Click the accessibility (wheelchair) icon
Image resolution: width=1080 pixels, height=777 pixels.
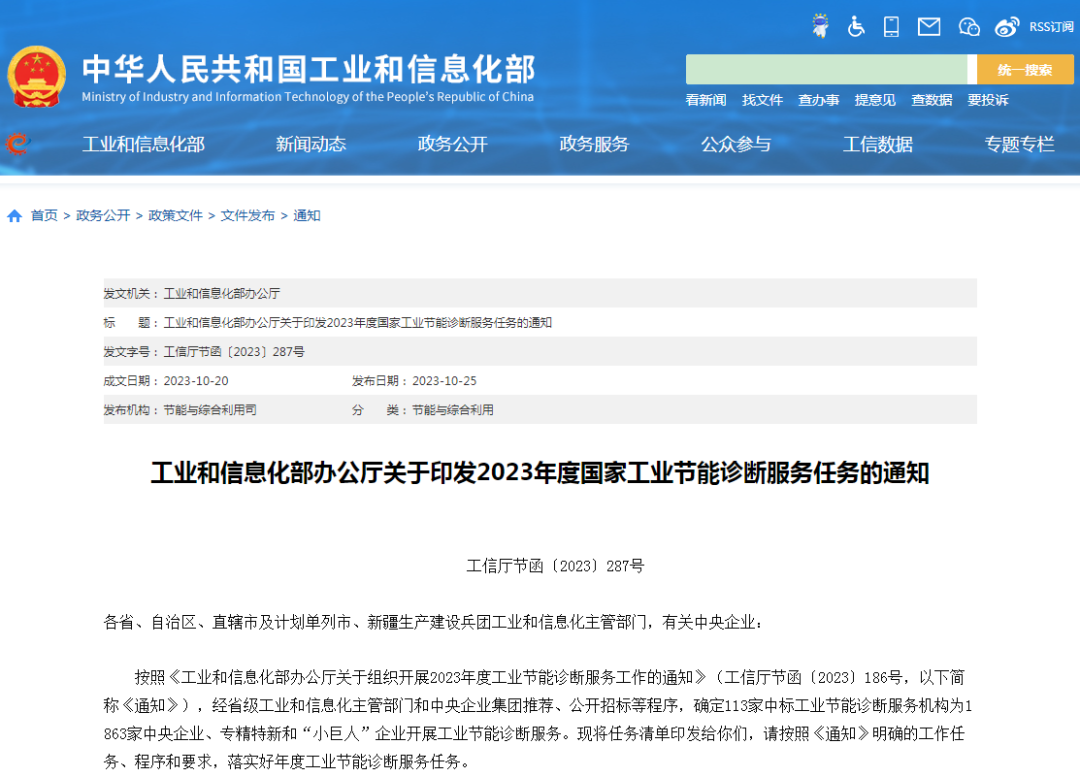pos(856,27)
